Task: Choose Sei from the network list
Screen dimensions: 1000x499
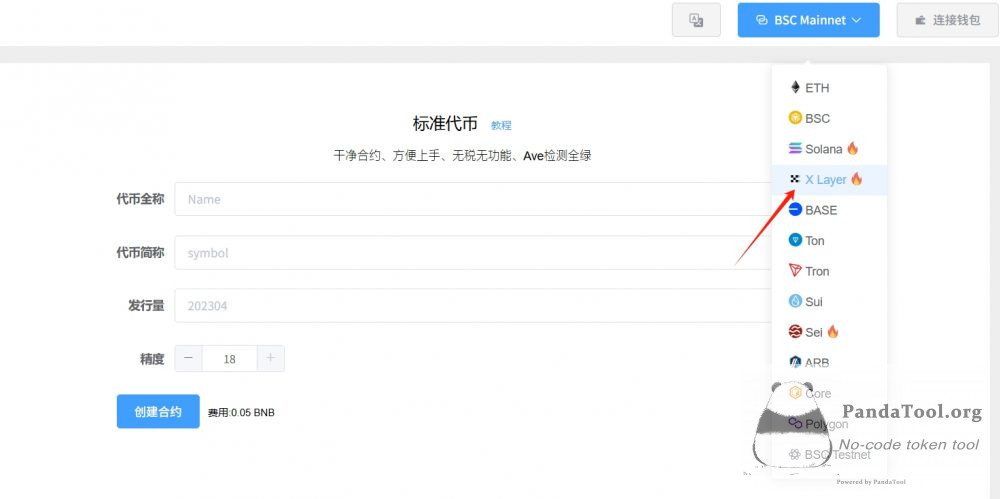Action: (829, 332)
